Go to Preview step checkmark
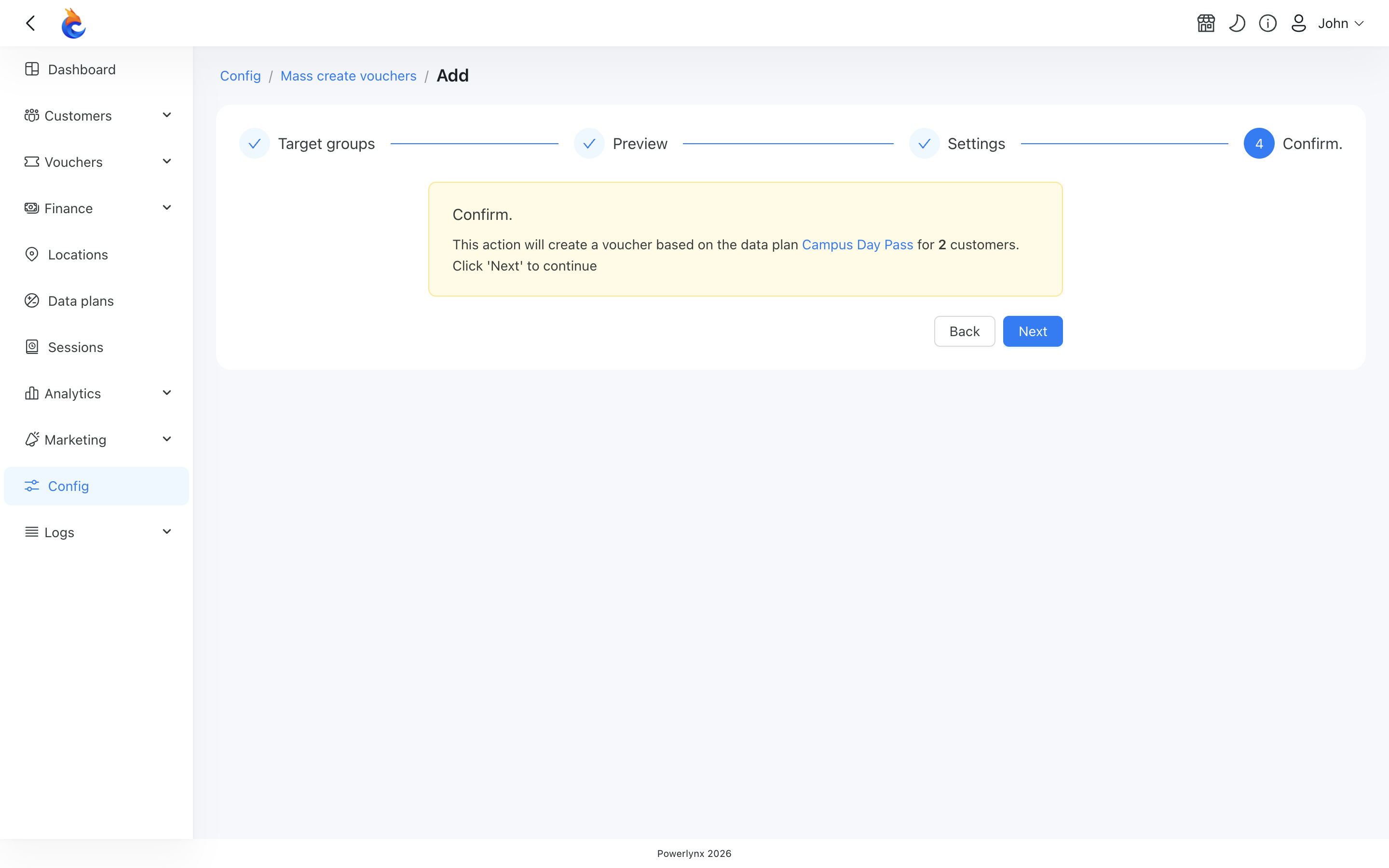The height and width of the screenshot is (868, 1389). pyautogui.click(x=589, y=144)
